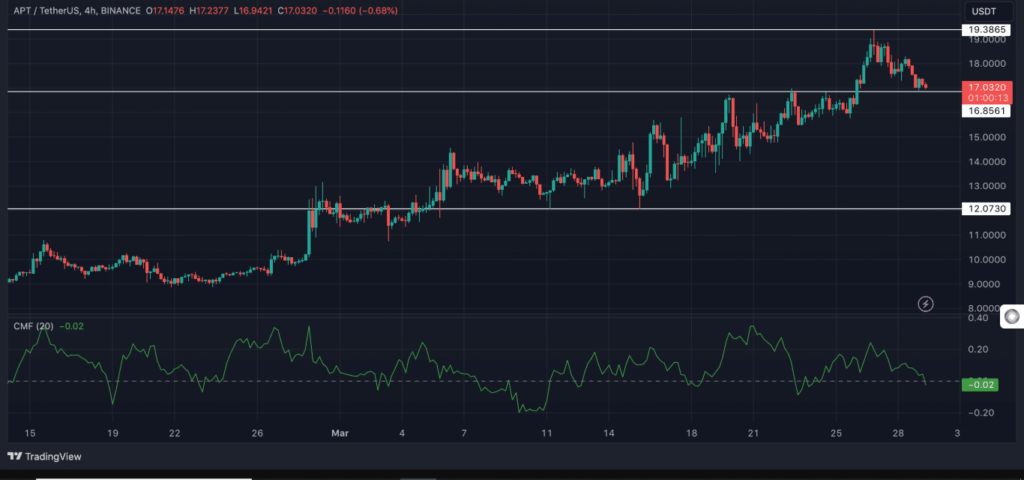Click the lightning bolt go-to-realtime icon
This screenshot has width=1024, height=480.
[x=926, y=302]
